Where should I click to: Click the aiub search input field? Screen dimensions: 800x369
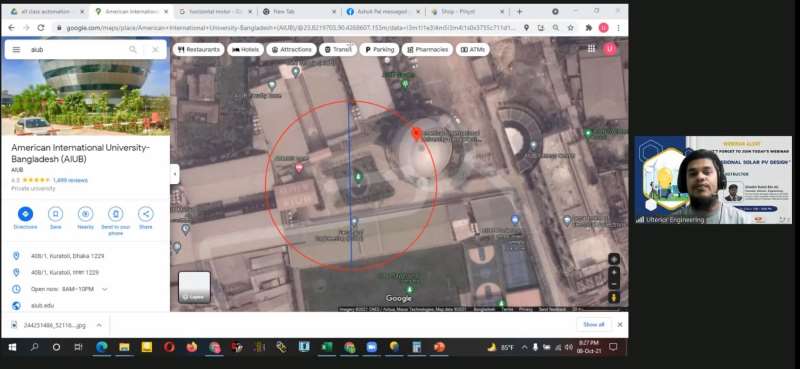point(77,50)
